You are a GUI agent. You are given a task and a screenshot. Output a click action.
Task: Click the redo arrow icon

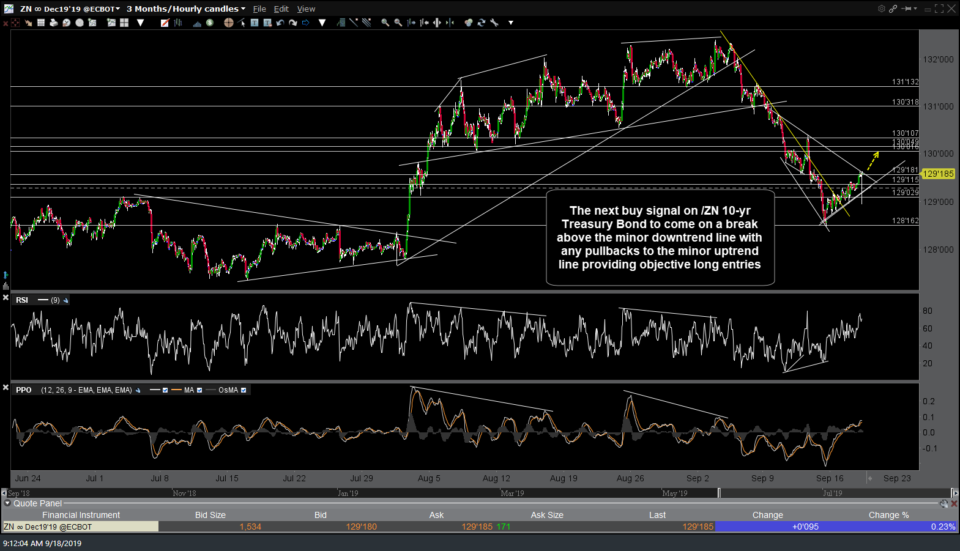(x=293, y=23)
